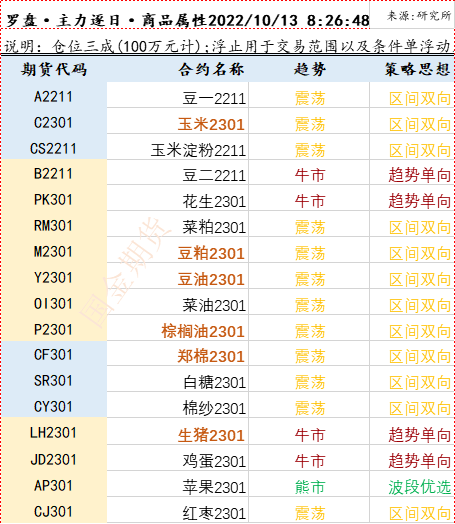Click contract name 苹果2301

(214, 488)
